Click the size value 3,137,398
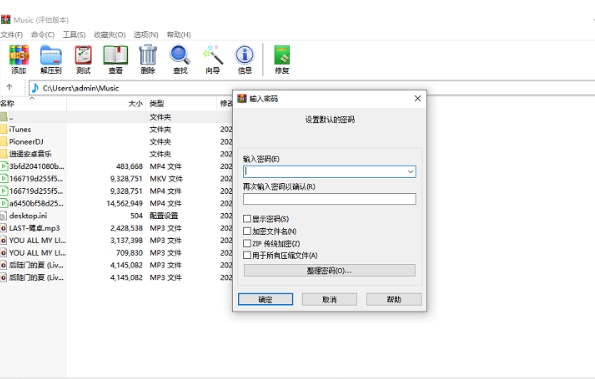Viewport: 595px width, 379px height. [126, 240]
